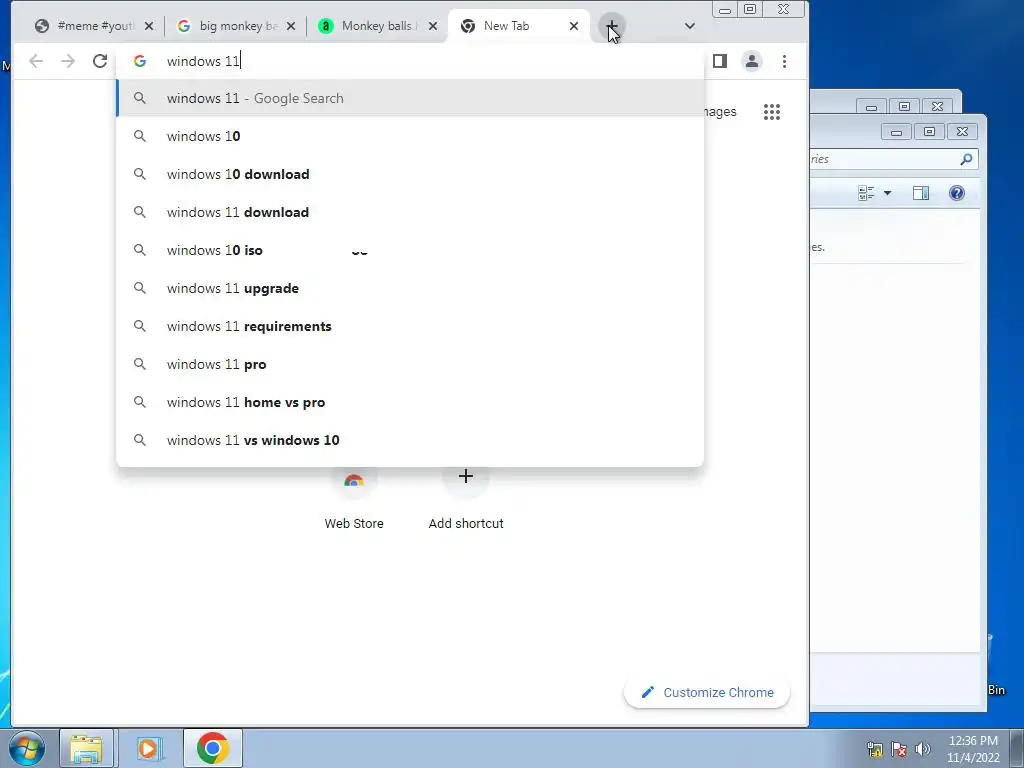Switch to the big monkey ba tab
This screenshot has height=768, width=1024.
point(238,26)
